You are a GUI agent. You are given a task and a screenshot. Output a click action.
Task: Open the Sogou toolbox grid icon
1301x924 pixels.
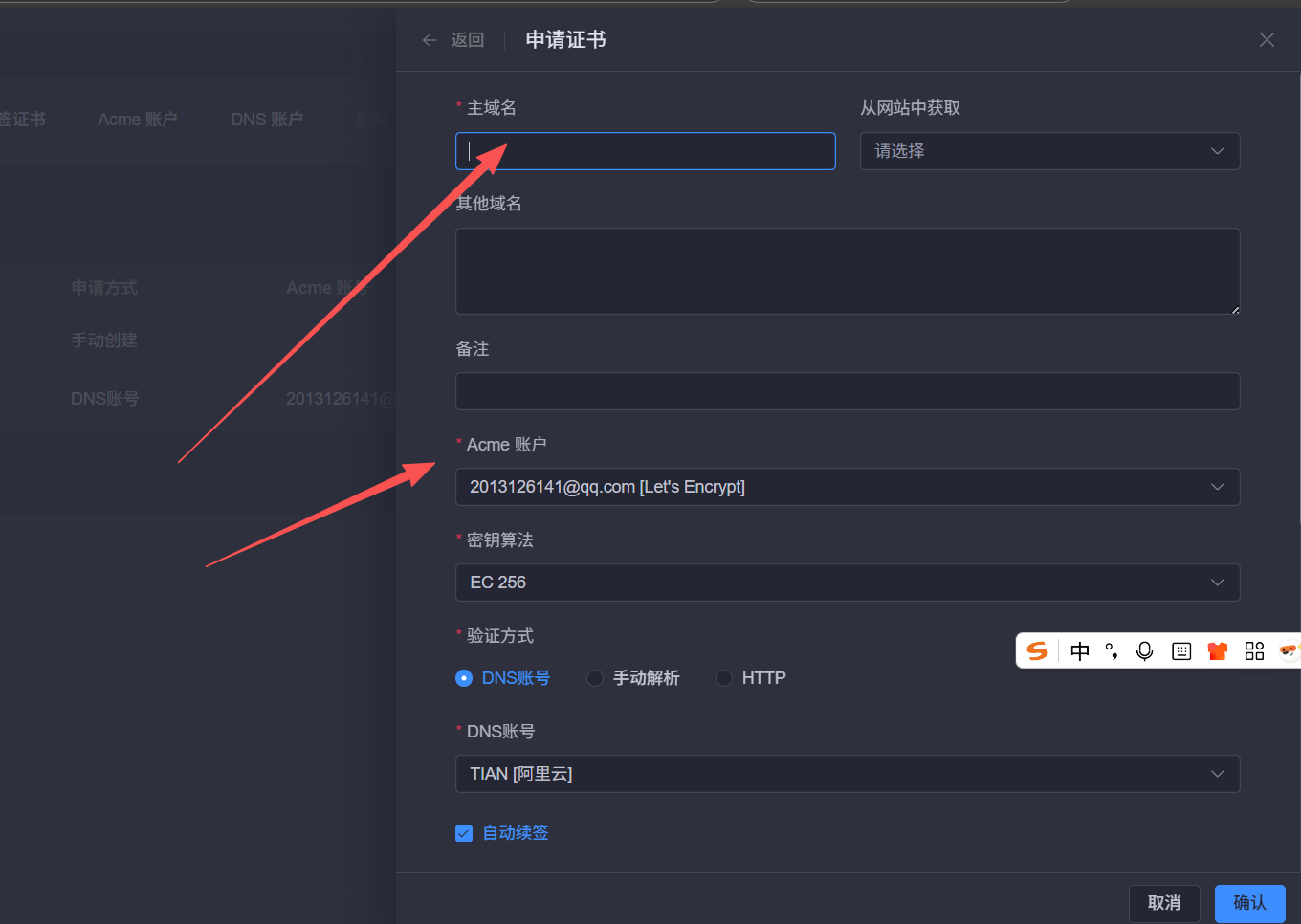pyautogui.click(x=1254, y=651)
